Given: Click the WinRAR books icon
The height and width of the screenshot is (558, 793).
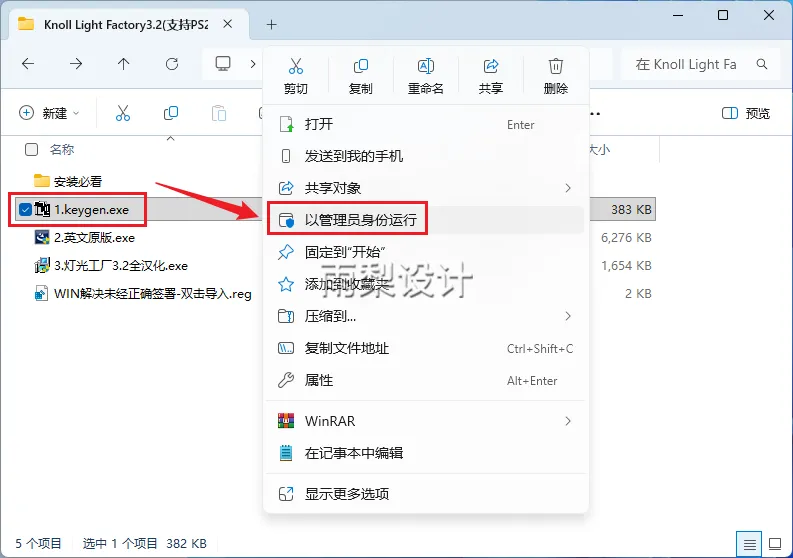Looking at the screenshot, I should click(286, 421).
